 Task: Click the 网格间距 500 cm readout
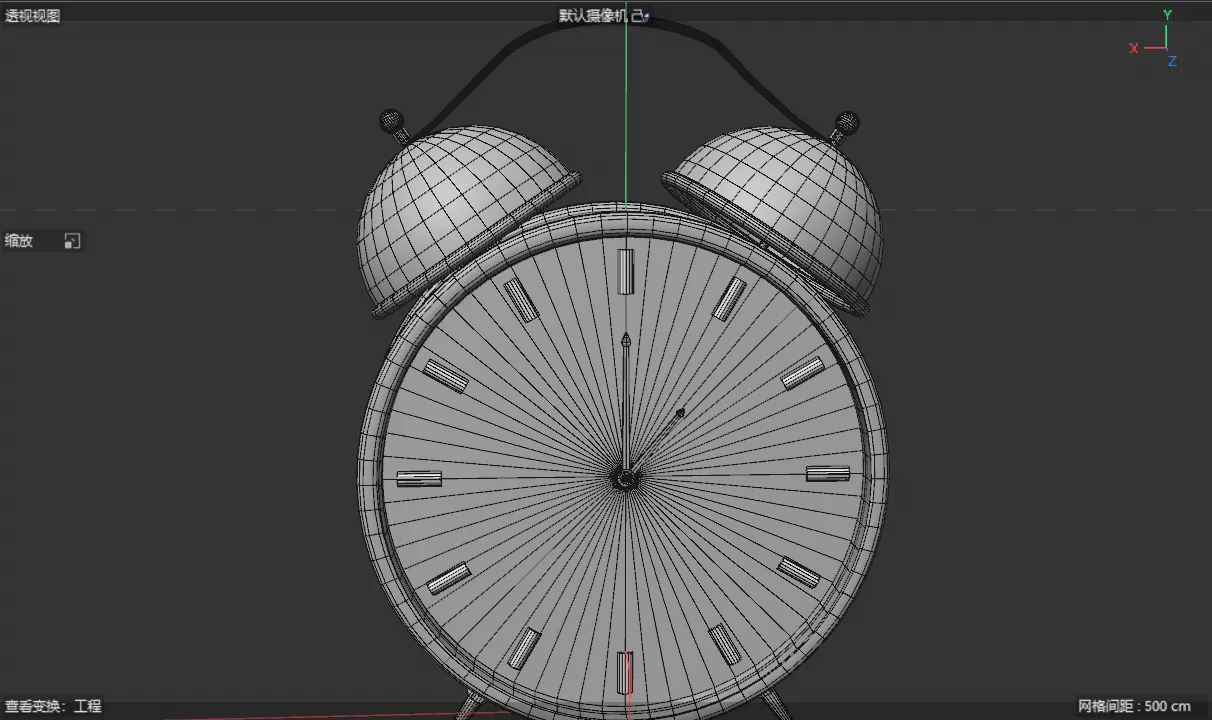(x=1135, y=706)
